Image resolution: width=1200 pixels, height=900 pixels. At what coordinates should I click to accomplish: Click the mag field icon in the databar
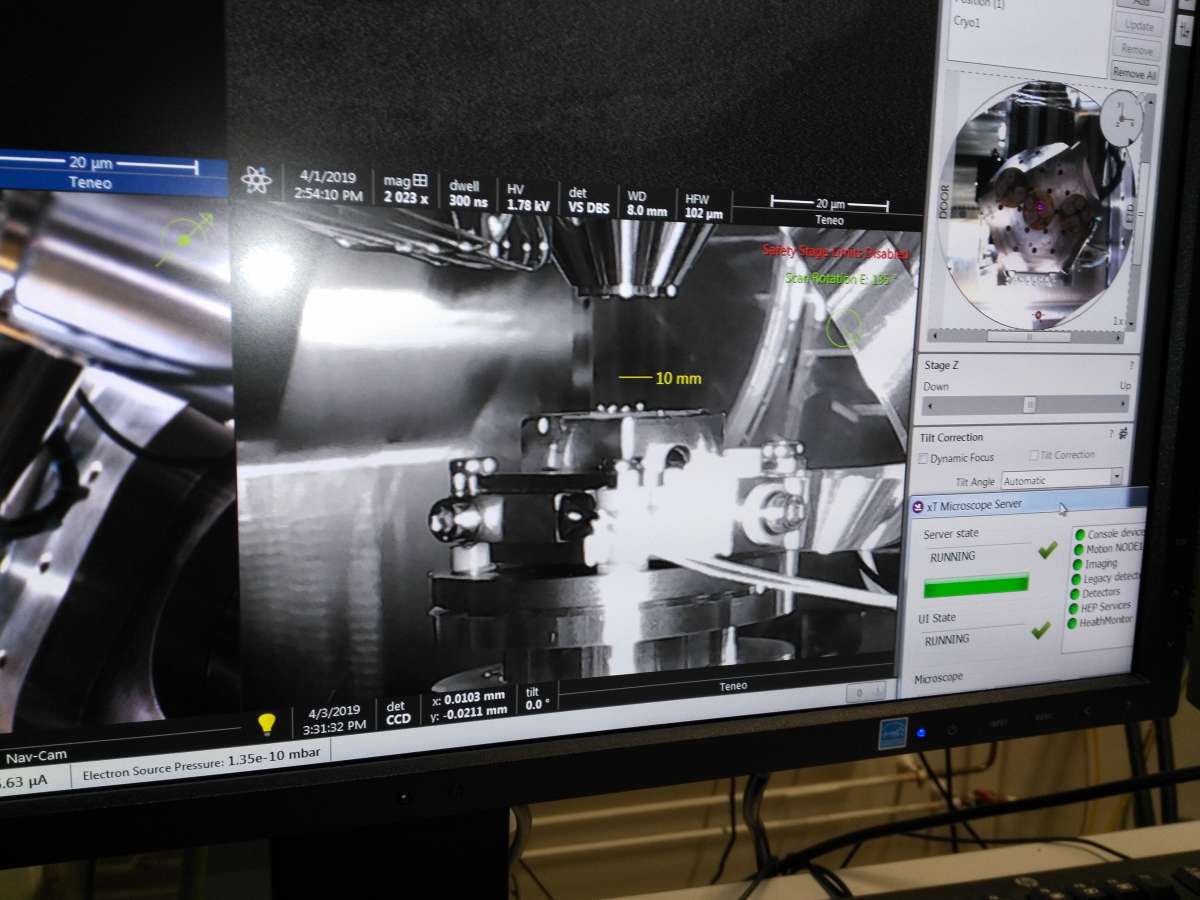(420, 180)
